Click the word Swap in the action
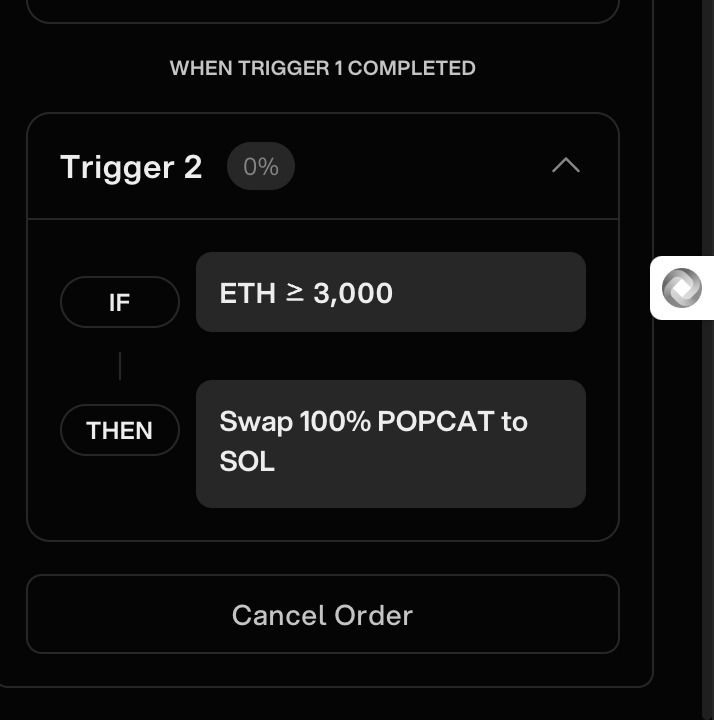 256,421
